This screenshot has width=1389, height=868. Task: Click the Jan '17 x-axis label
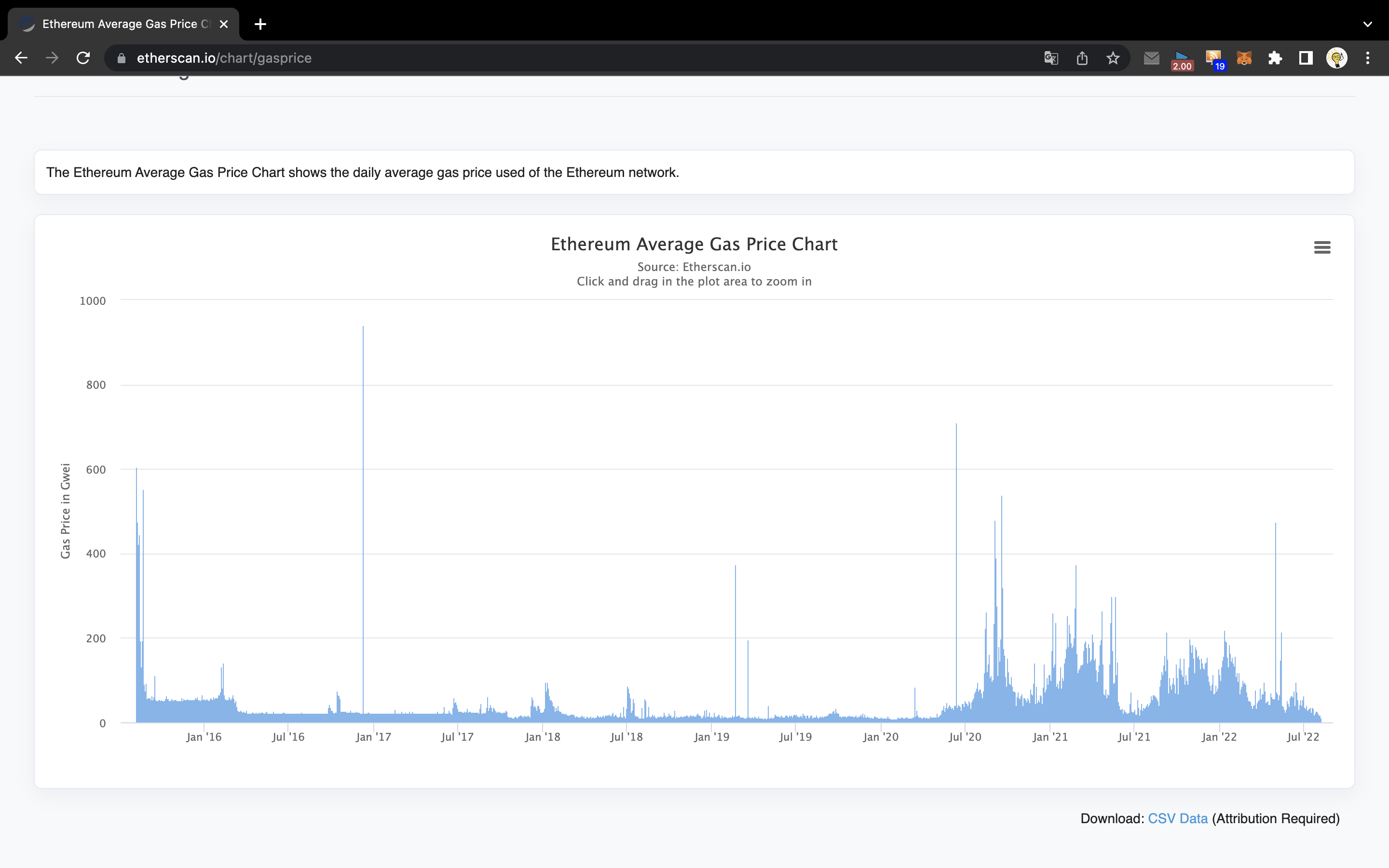tap(373, 737)
